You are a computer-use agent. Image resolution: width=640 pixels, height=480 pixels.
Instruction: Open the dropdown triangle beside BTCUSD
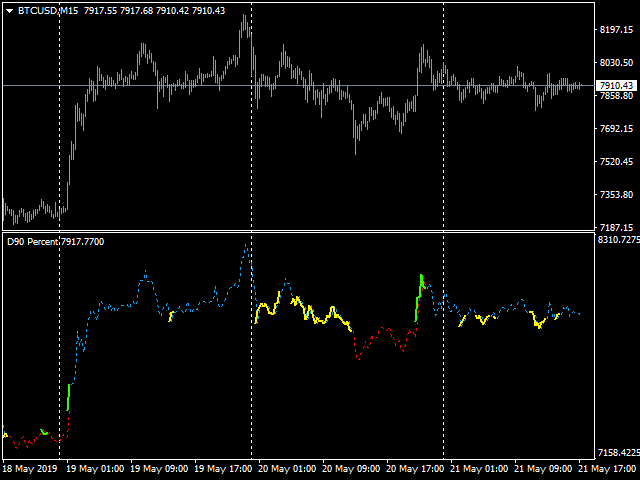(x=9, y=10)
